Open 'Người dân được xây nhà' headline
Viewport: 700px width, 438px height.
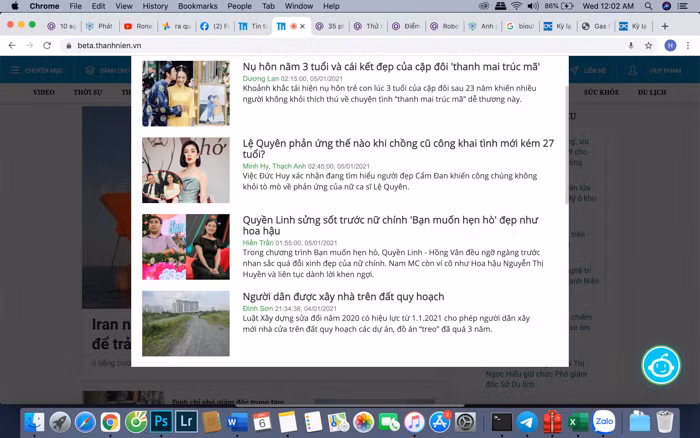coord(343,297)
